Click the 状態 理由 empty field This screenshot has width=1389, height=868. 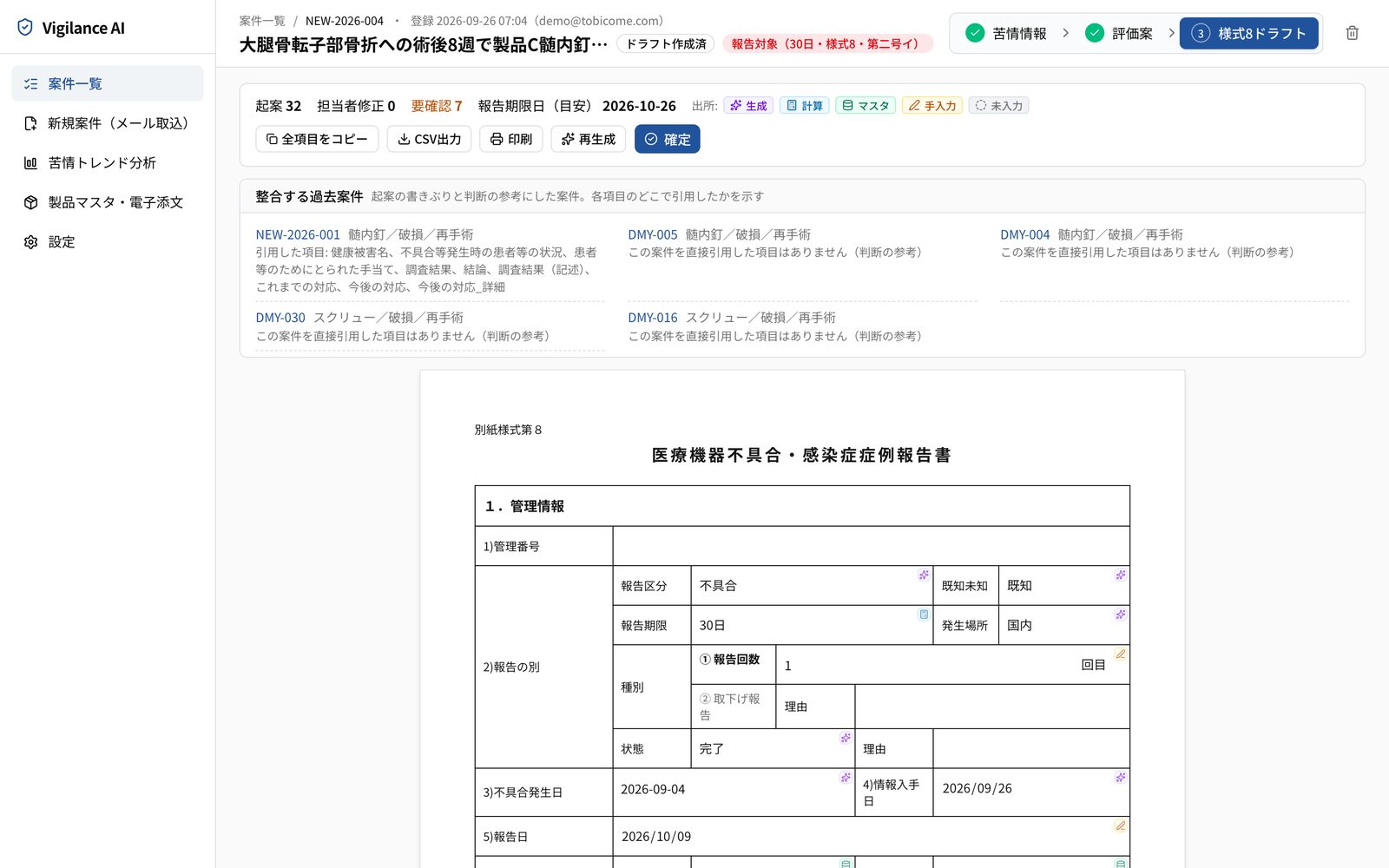(x=1031, y=749)
